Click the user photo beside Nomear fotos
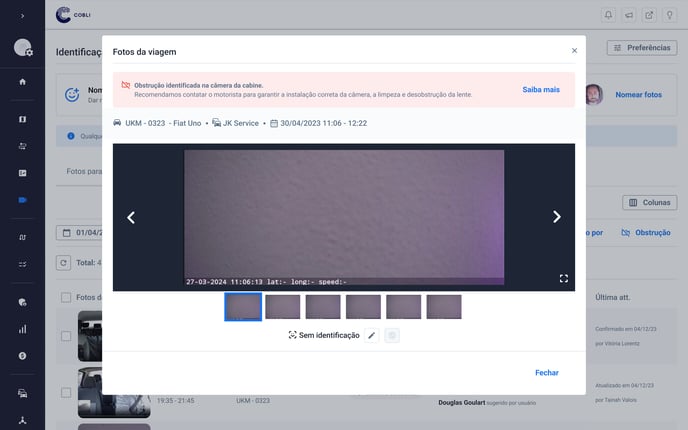Viewport: 688px width, 430px height. [x=594, y=95]
